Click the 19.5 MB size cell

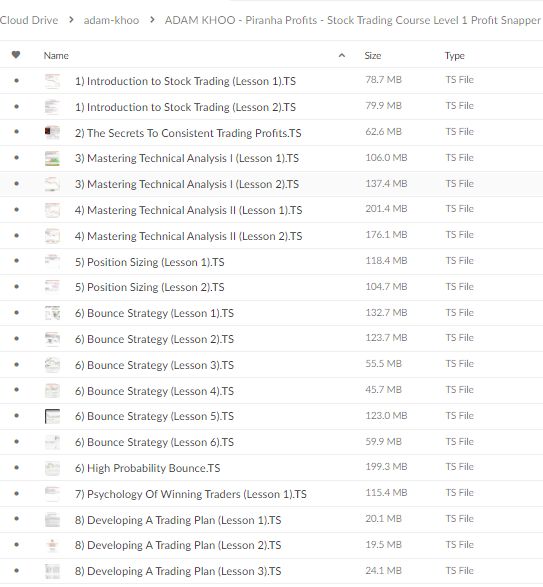tap(383, 545)
